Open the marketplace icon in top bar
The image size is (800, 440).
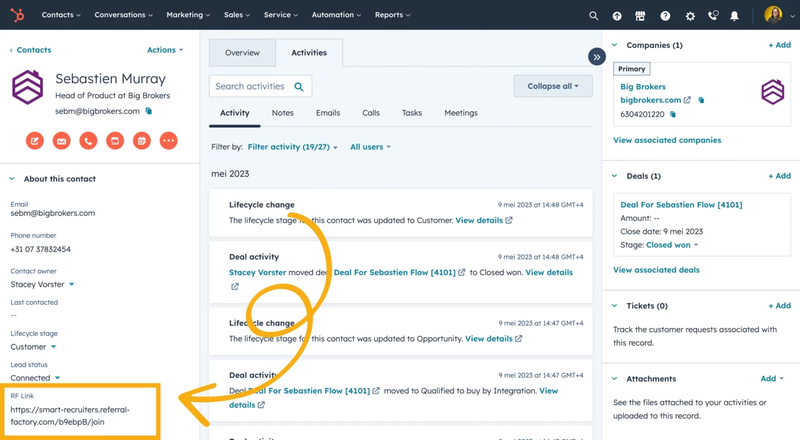tap(640, 16)
